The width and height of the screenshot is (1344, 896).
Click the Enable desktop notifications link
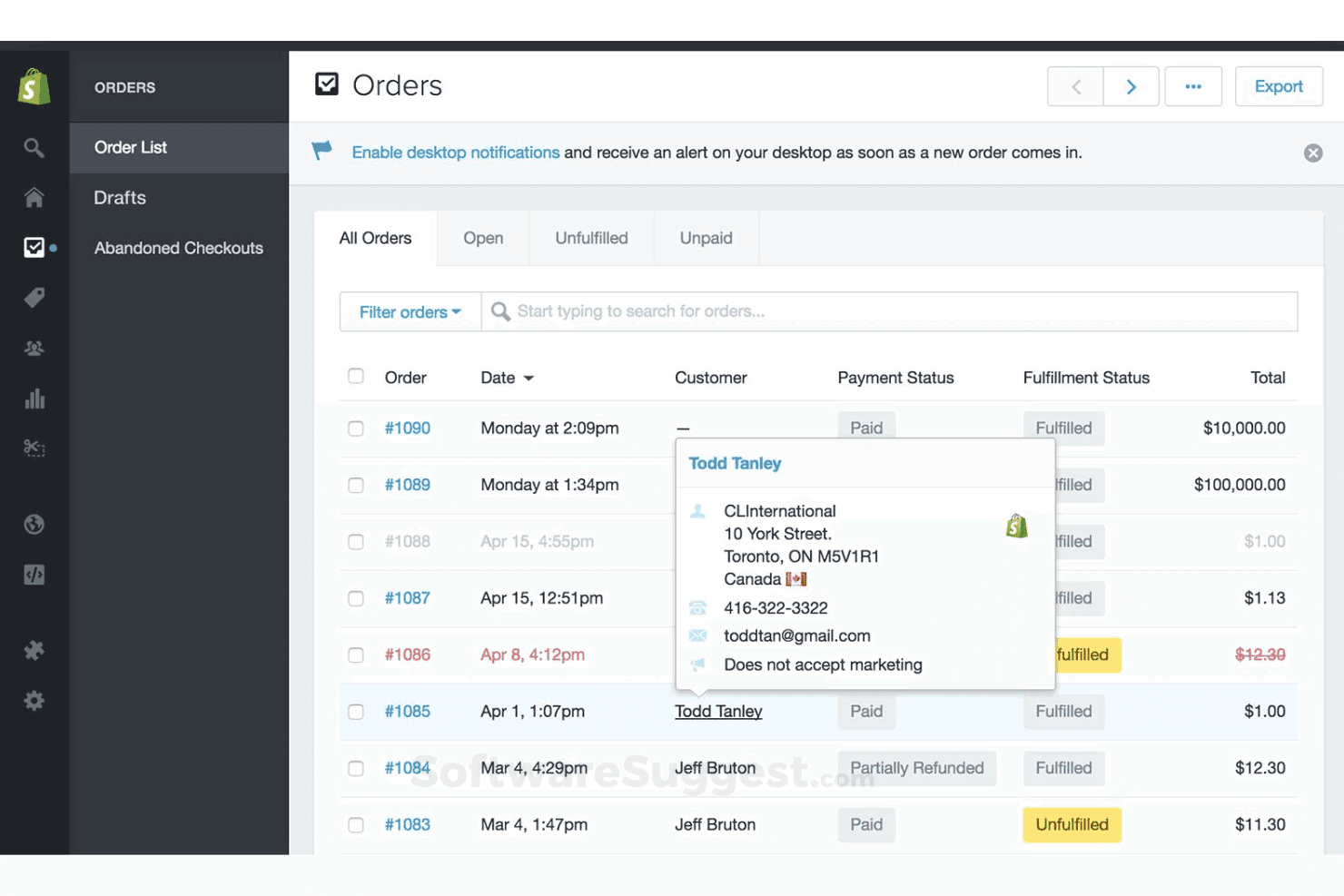point(456,153)
